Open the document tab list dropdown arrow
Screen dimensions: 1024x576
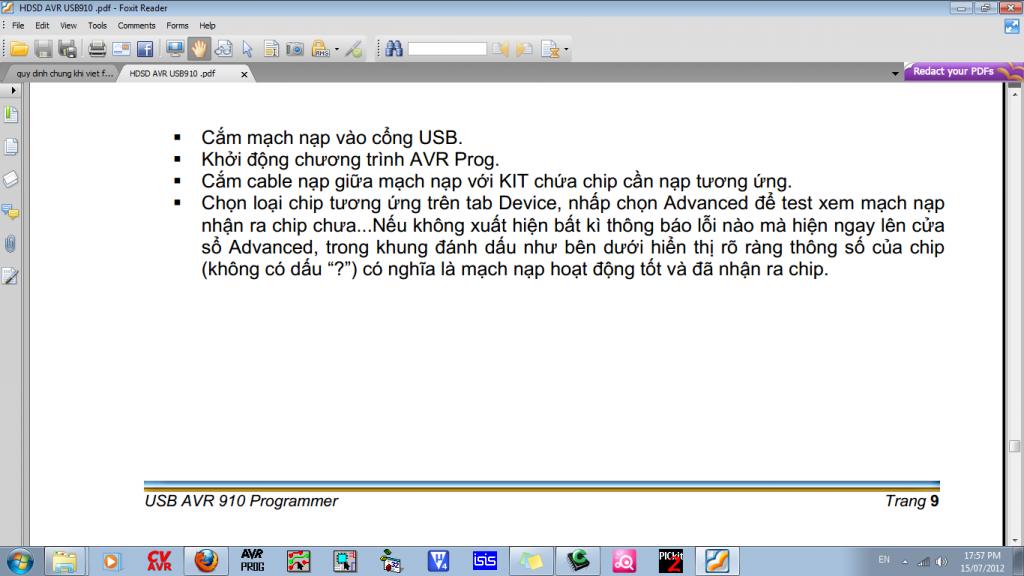(895, 73)
